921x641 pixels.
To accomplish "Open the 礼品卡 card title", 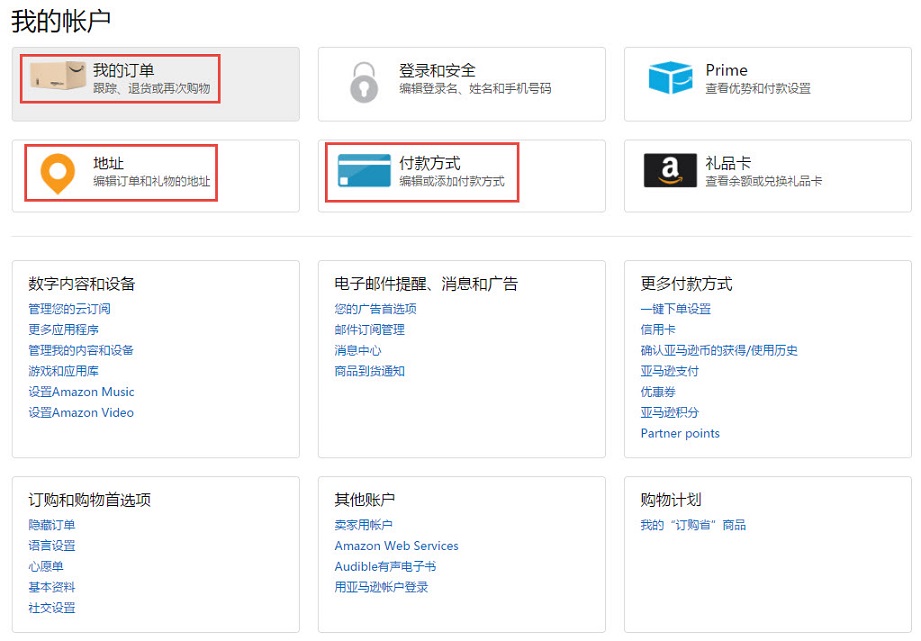I will tap(728, 163).
